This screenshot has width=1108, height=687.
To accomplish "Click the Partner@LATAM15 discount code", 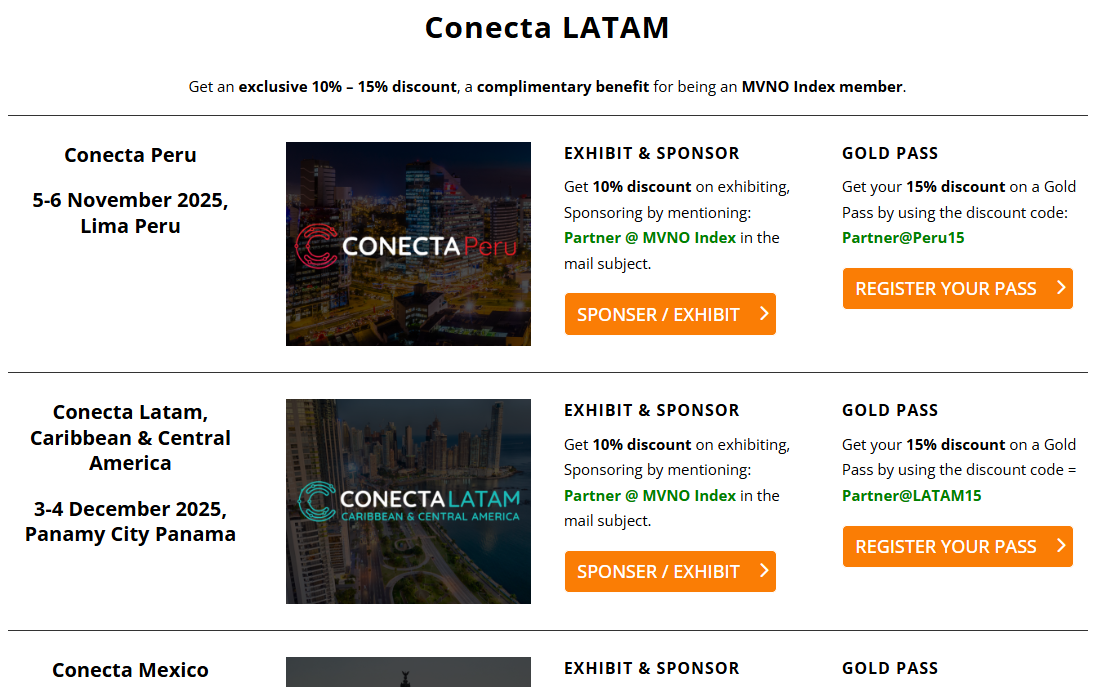I will [913, 495].
